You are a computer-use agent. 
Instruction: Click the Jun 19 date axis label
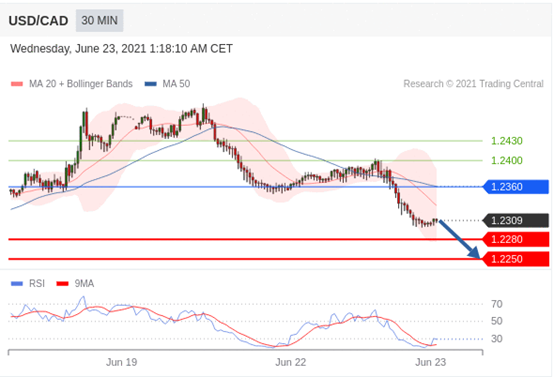pos(122,362)
